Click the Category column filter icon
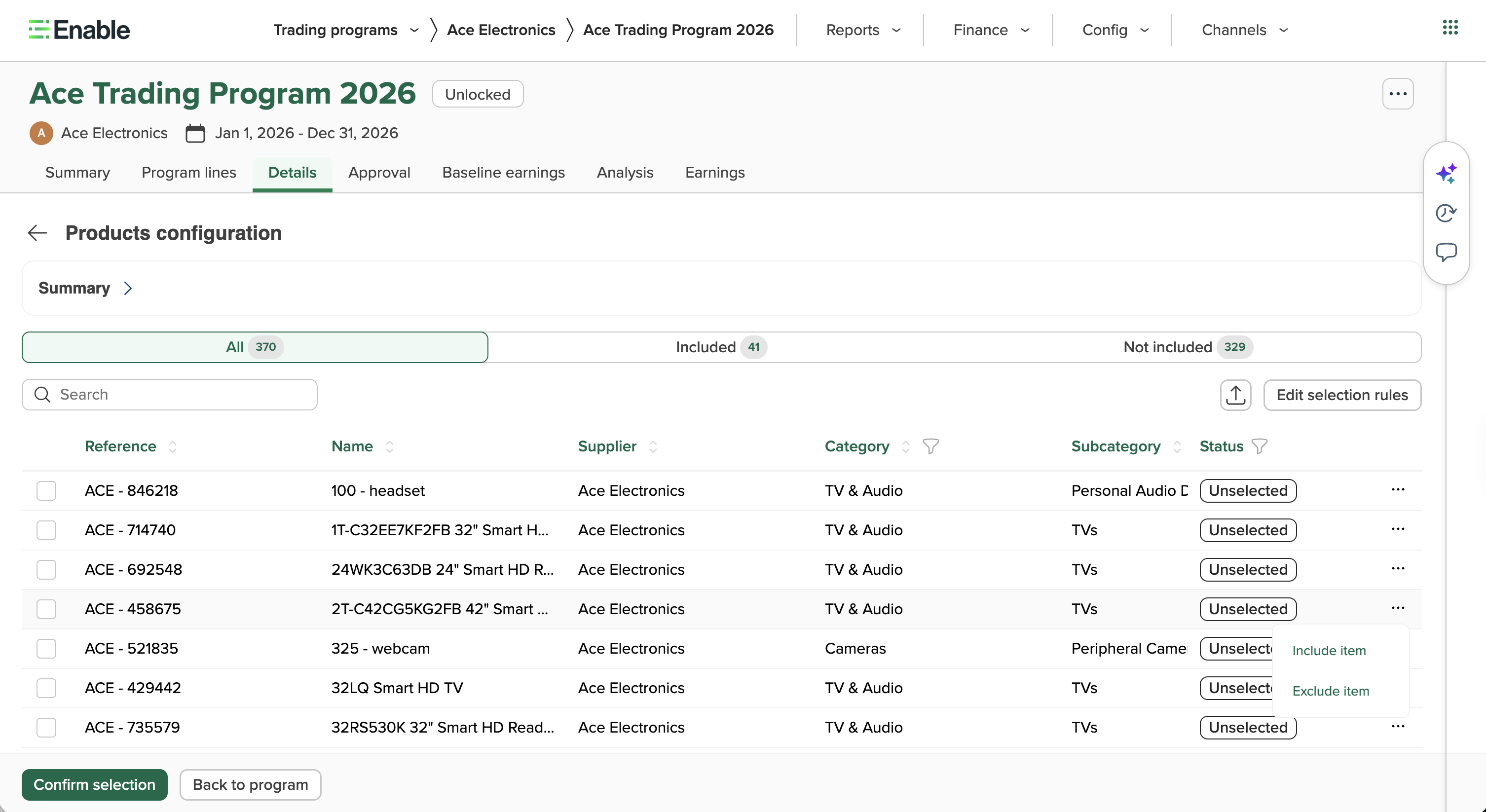This screenshot has height=812, width=1486. click(930, 446)
